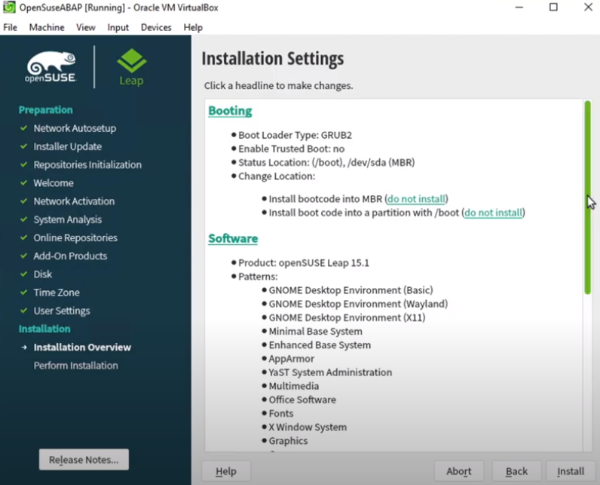This screenshot has width=600, height=485.
Task: Click the Network Autosetup step
Action: [75, 129]
